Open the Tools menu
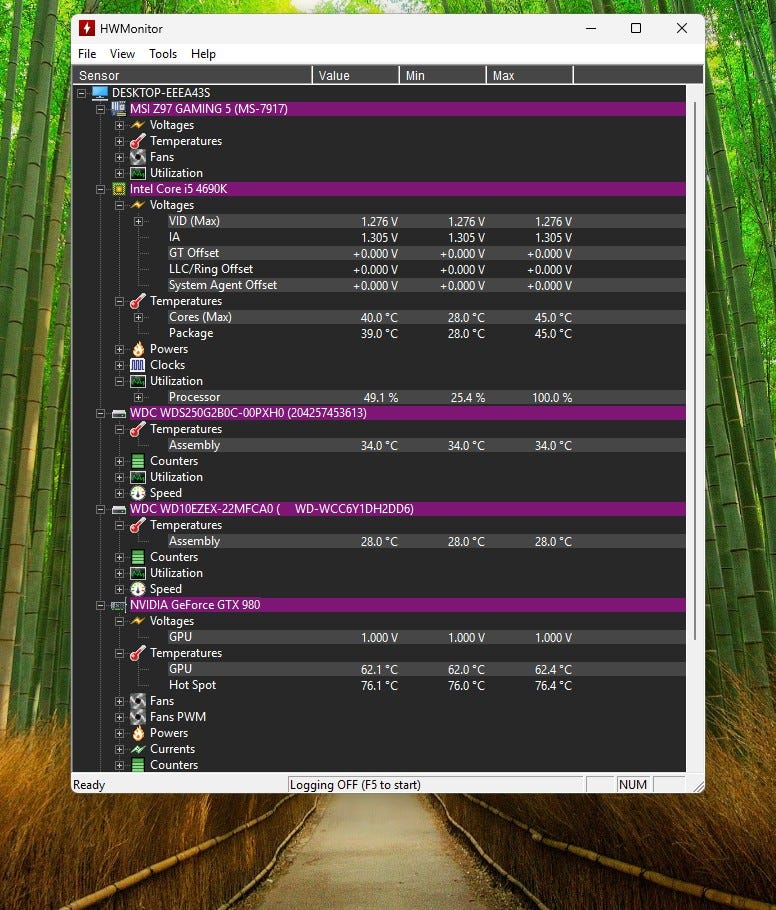This screenshot has width=776, height=910. [163, 54]
